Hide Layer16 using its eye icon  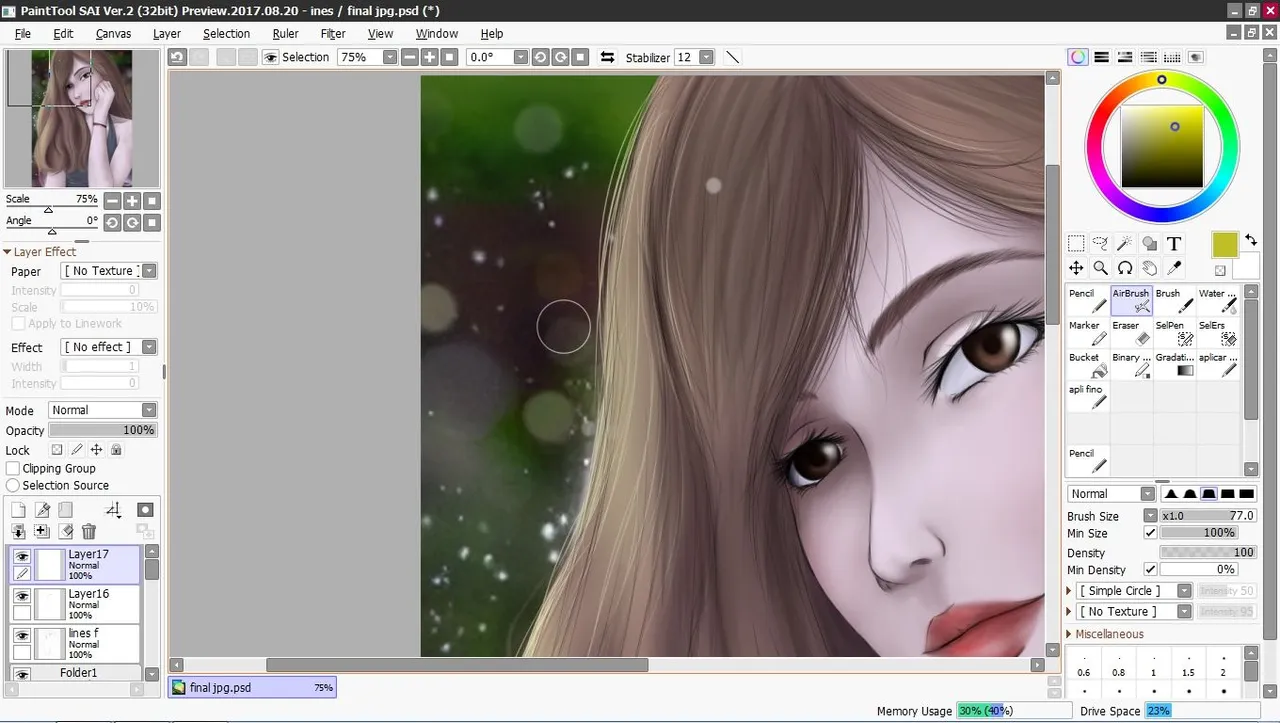click(x=21, y=596)
